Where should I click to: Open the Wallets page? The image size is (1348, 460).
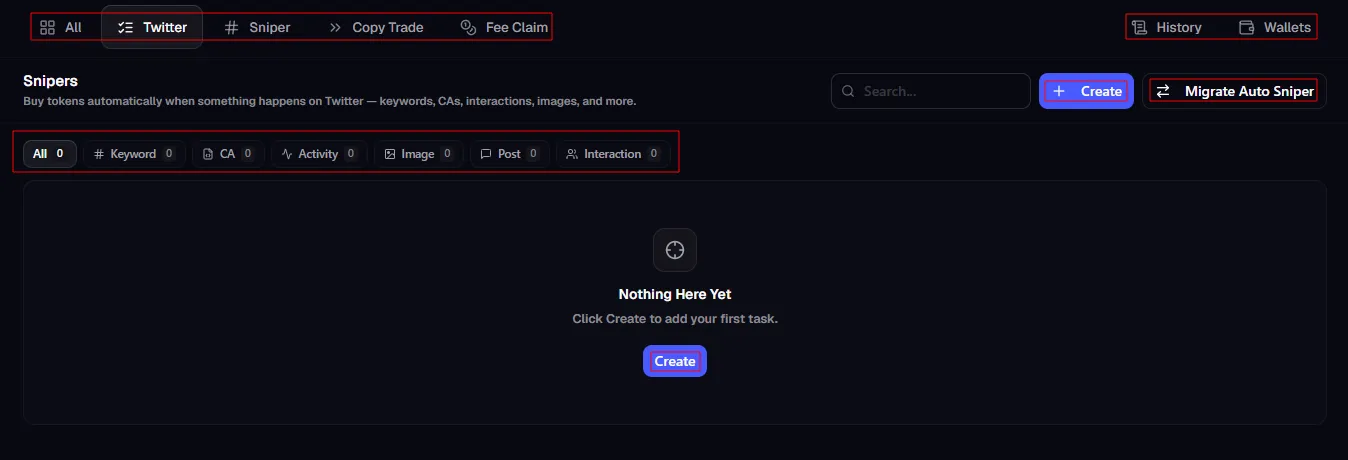pos(1275,27)
